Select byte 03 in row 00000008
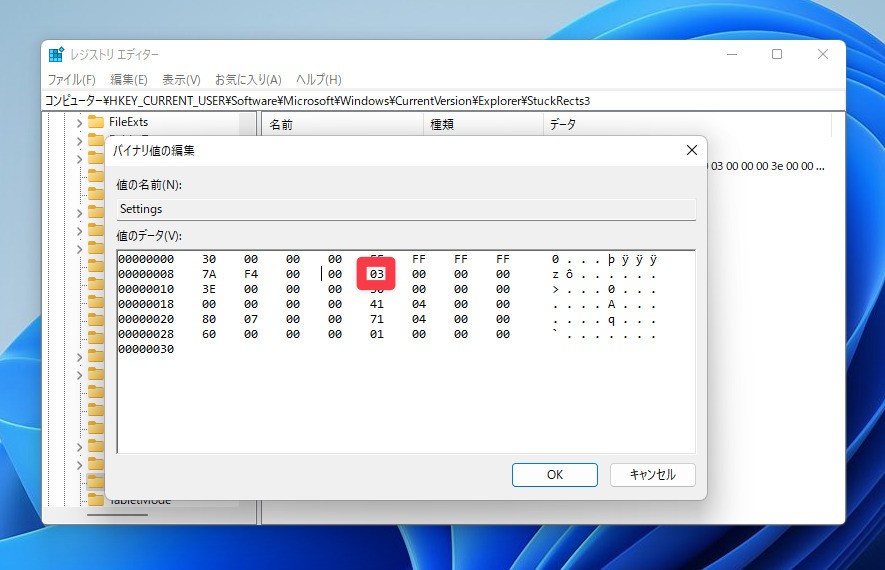 376,274
